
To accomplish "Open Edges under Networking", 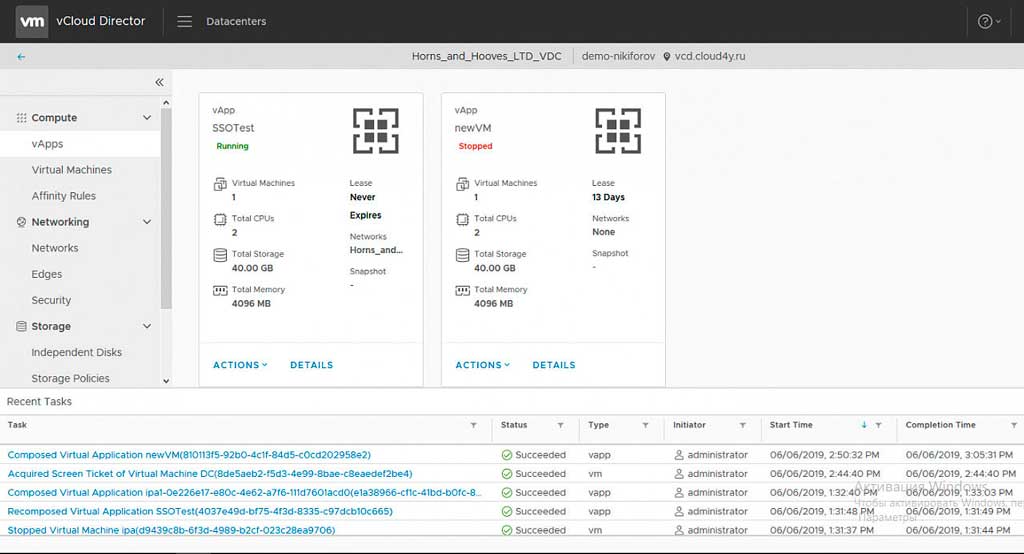I will tap(46, 274).
